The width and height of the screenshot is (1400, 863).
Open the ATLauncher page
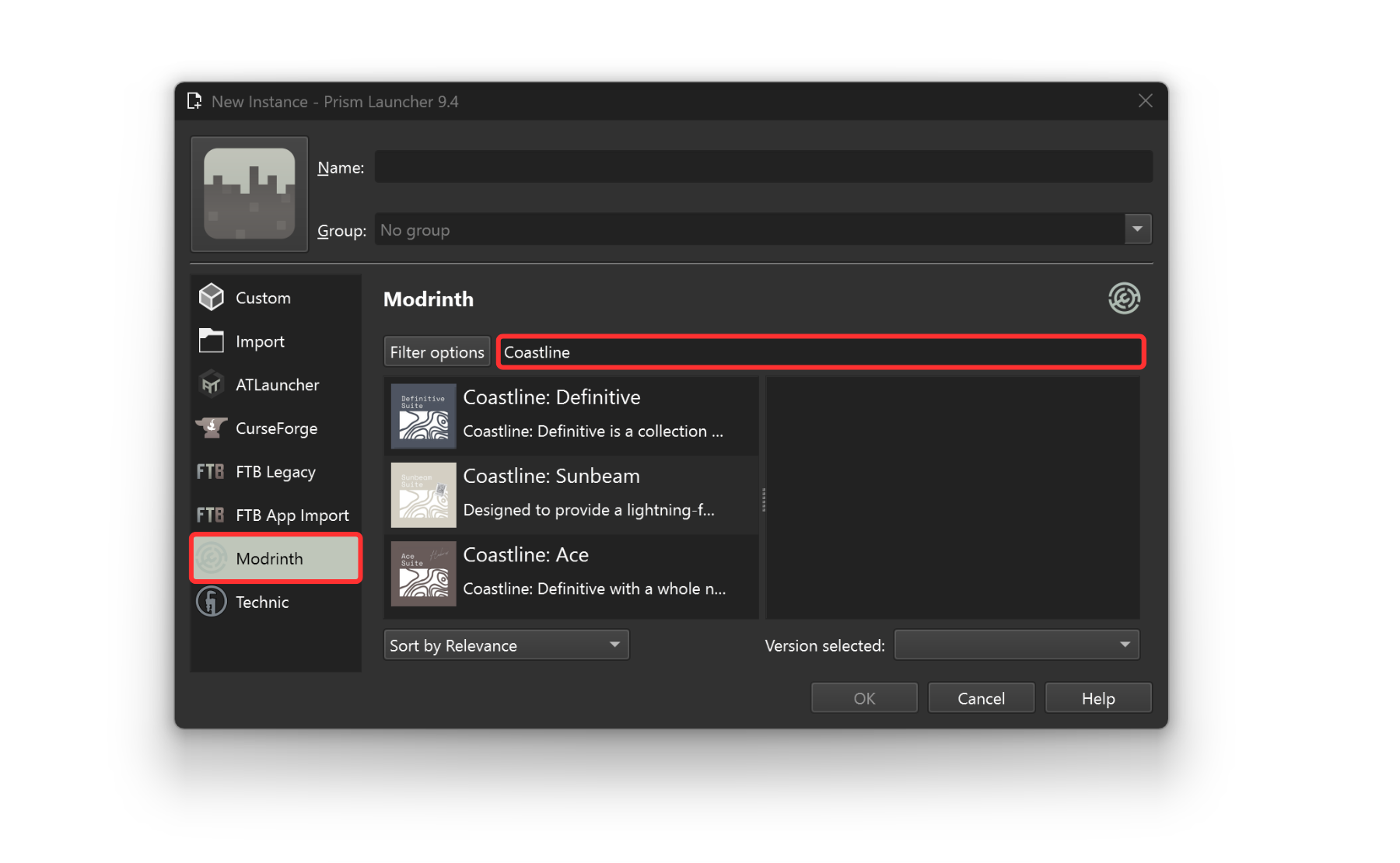[x=276, y=385]
